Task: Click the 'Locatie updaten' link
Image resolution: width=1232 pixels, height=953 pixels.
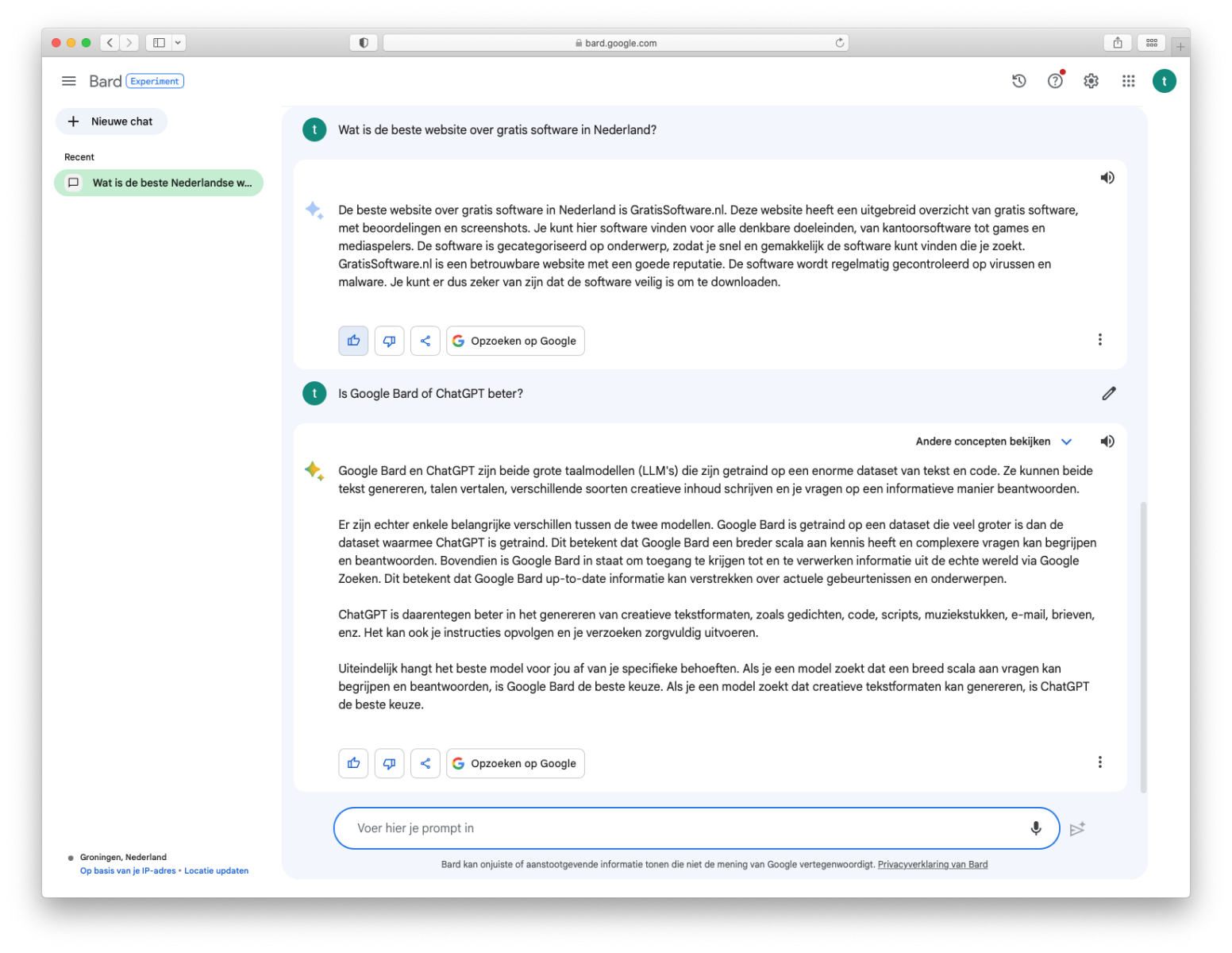Action: click(x=216, y=871)
